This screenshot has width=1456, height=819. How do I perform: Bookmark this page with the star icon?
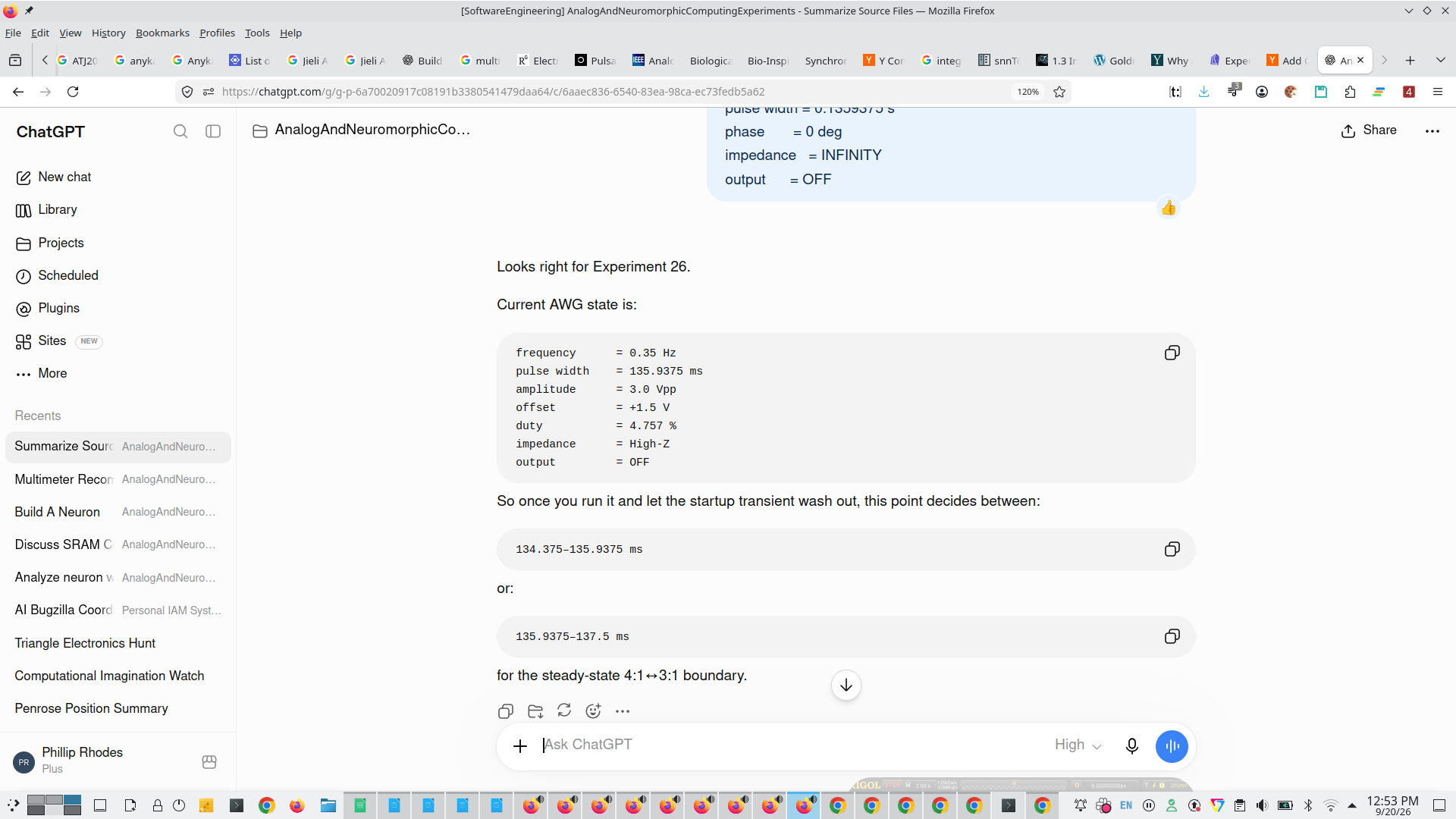(1059, 92)
